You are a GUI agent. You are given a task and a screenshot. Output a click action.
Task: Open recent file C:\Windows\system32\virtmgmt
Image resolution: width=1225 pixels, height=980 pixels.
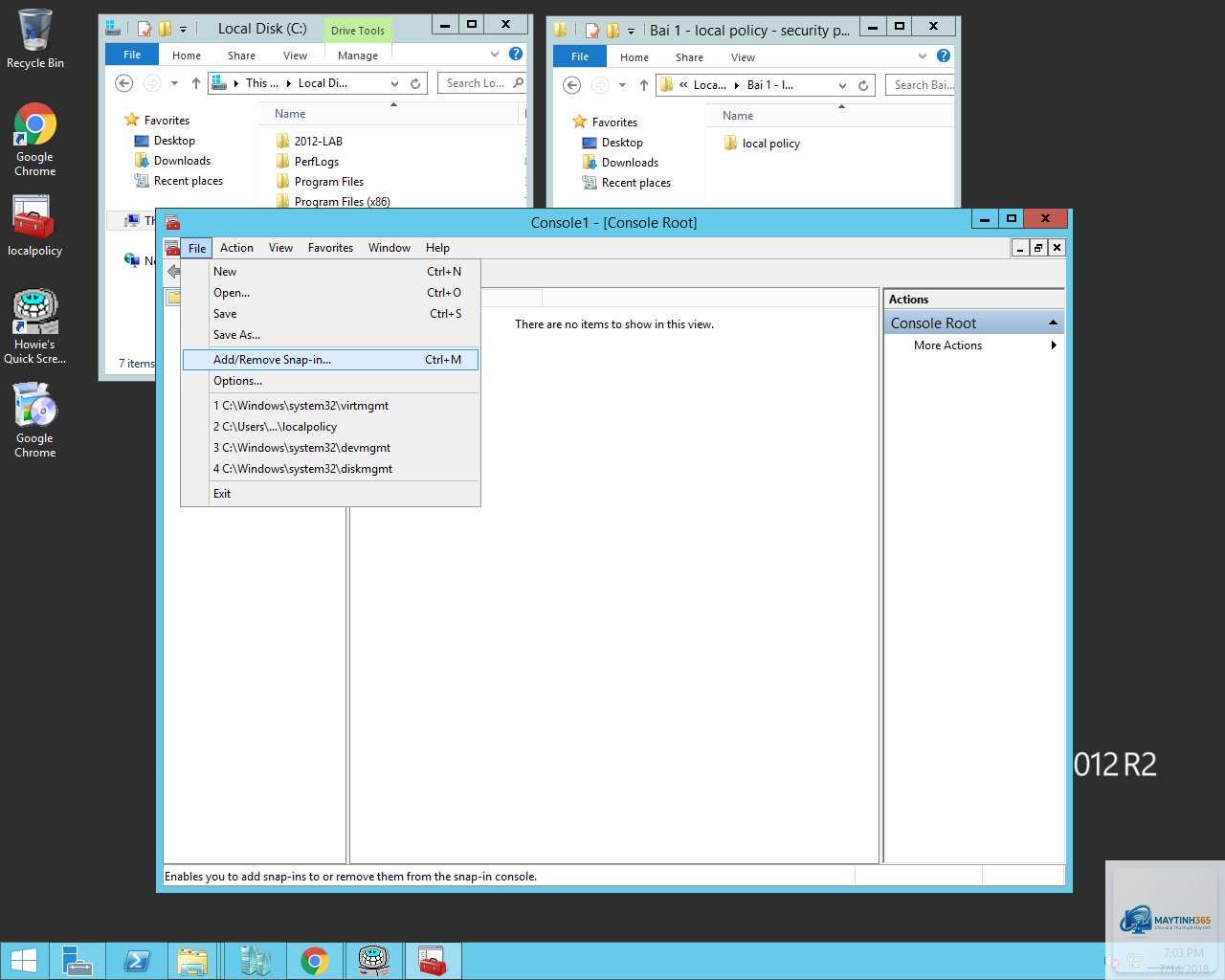pos(330,406)
